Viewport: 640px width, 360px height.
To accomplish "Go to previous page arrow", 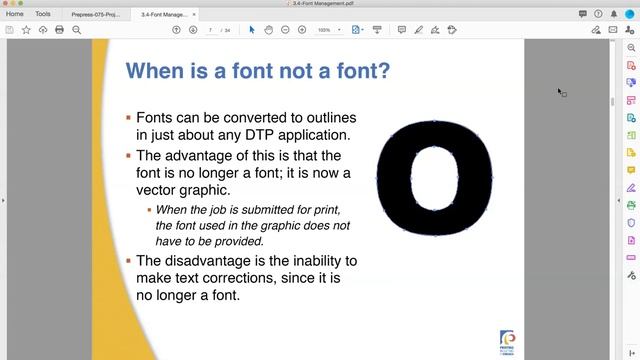I will click(x=176, y=30).
